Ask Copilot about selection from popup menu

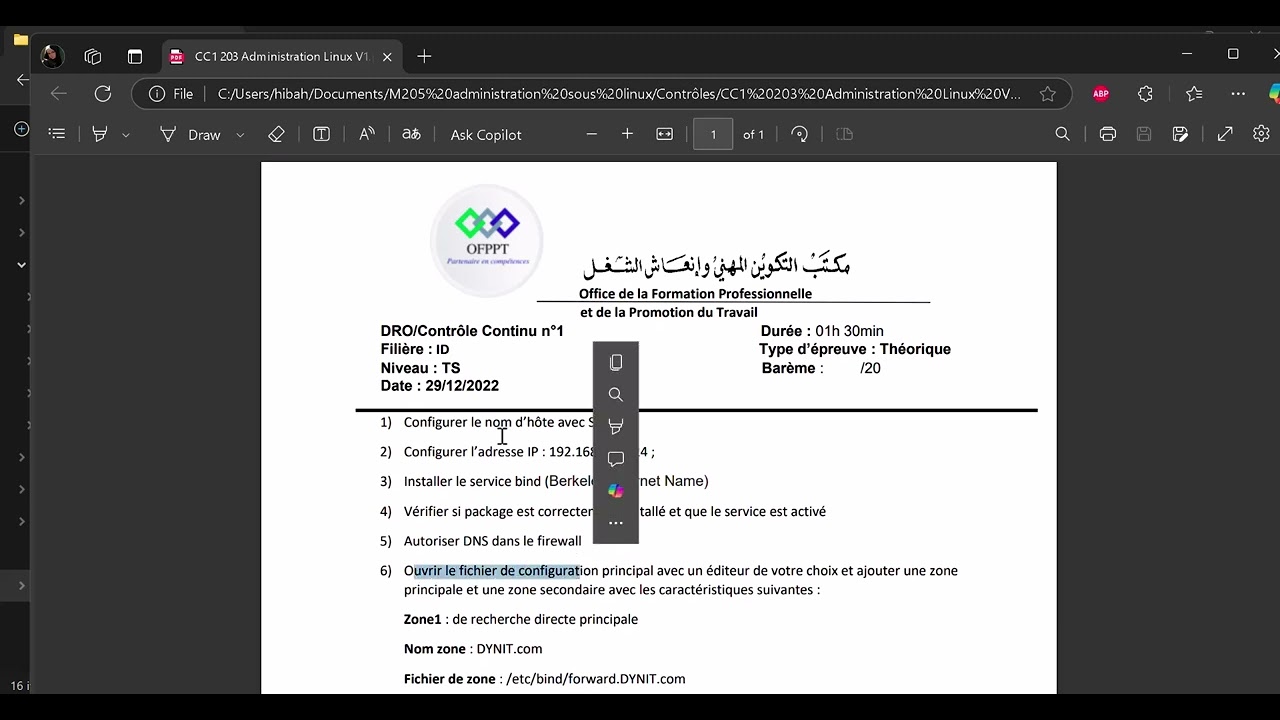pyautogui.click(x=616, y=490)
